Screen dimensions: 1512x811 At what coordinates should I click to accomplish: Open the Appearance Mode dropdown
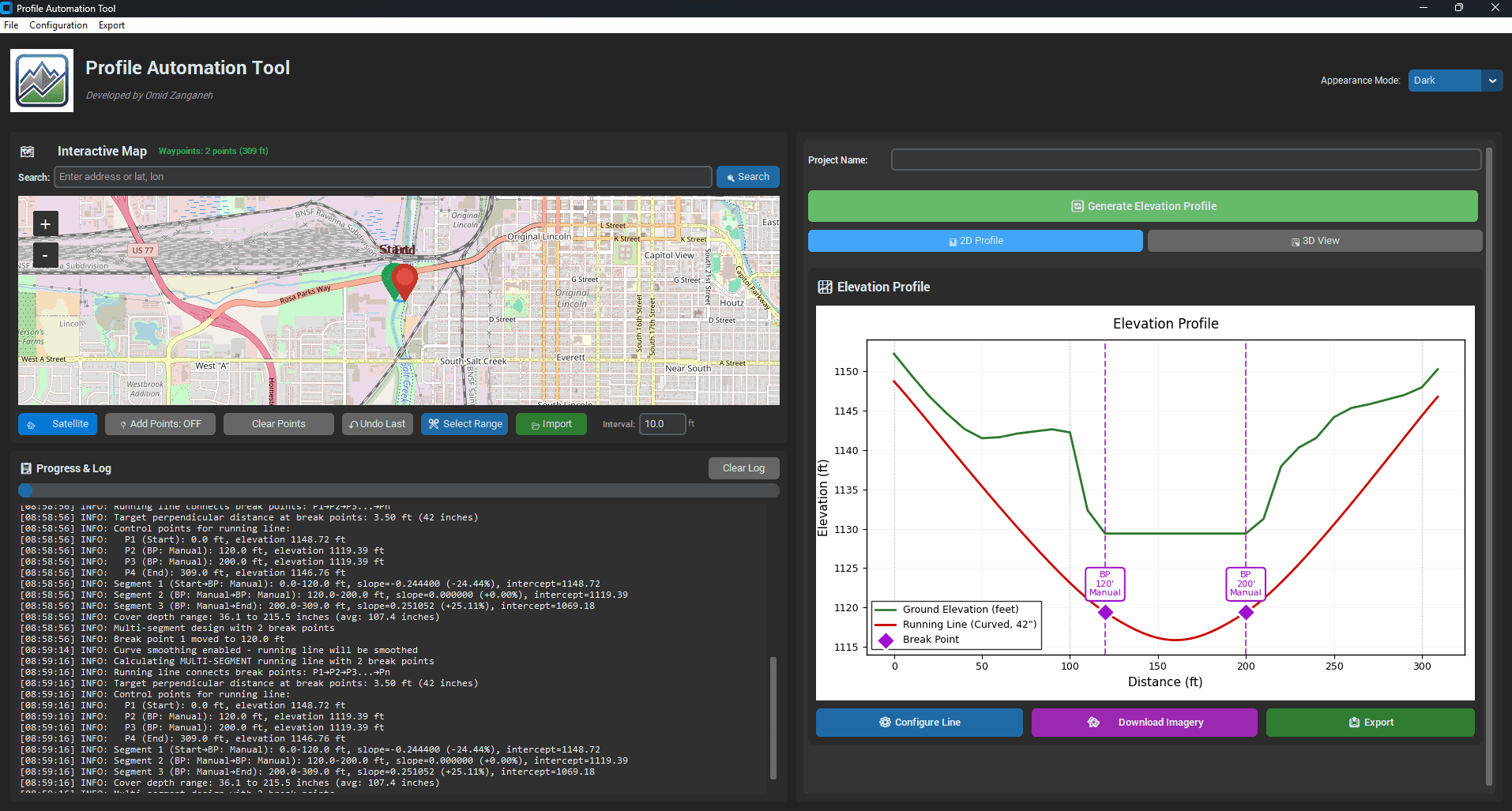1454,80
